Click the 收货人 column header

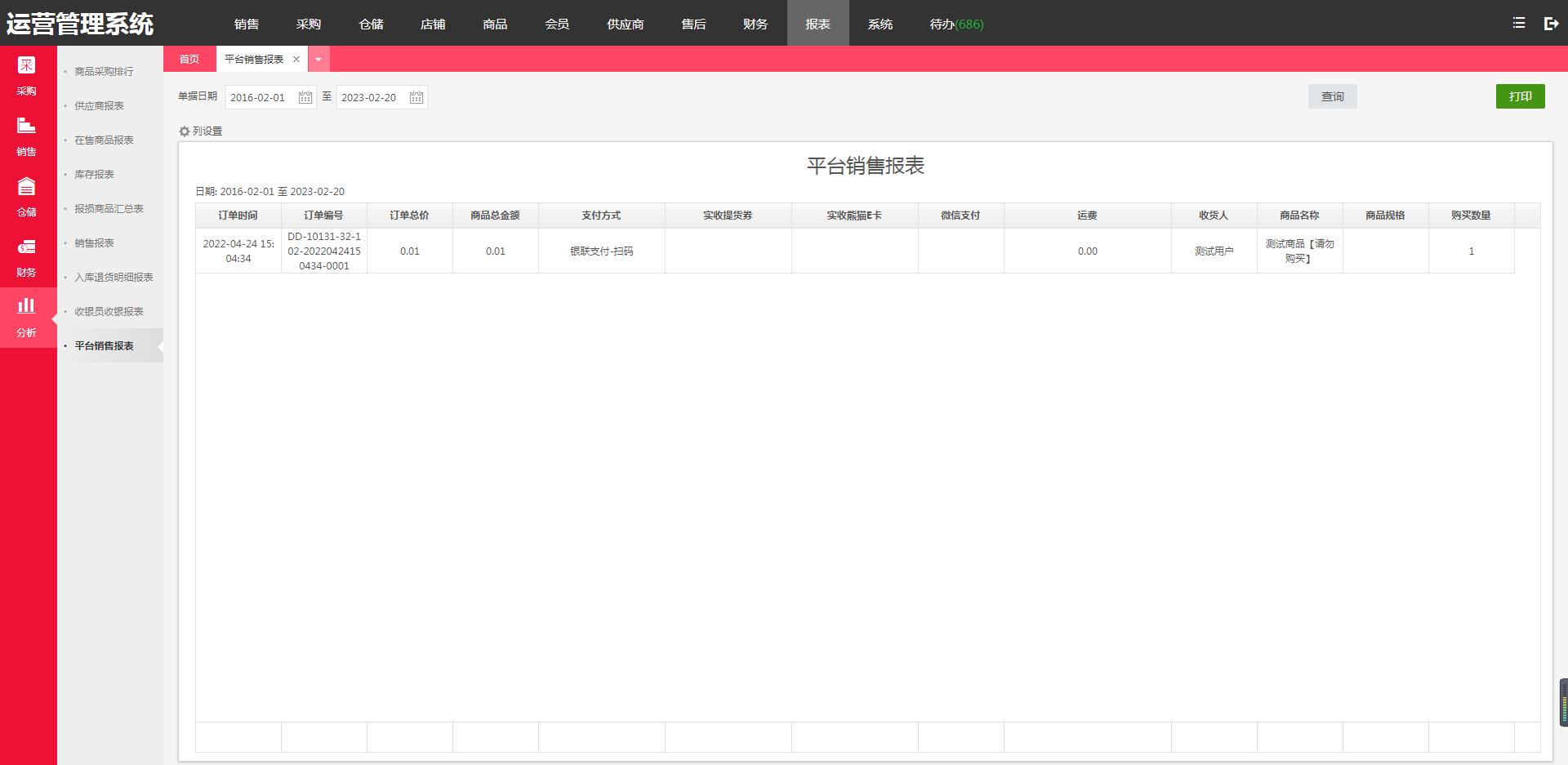(x=1214, y=216)
